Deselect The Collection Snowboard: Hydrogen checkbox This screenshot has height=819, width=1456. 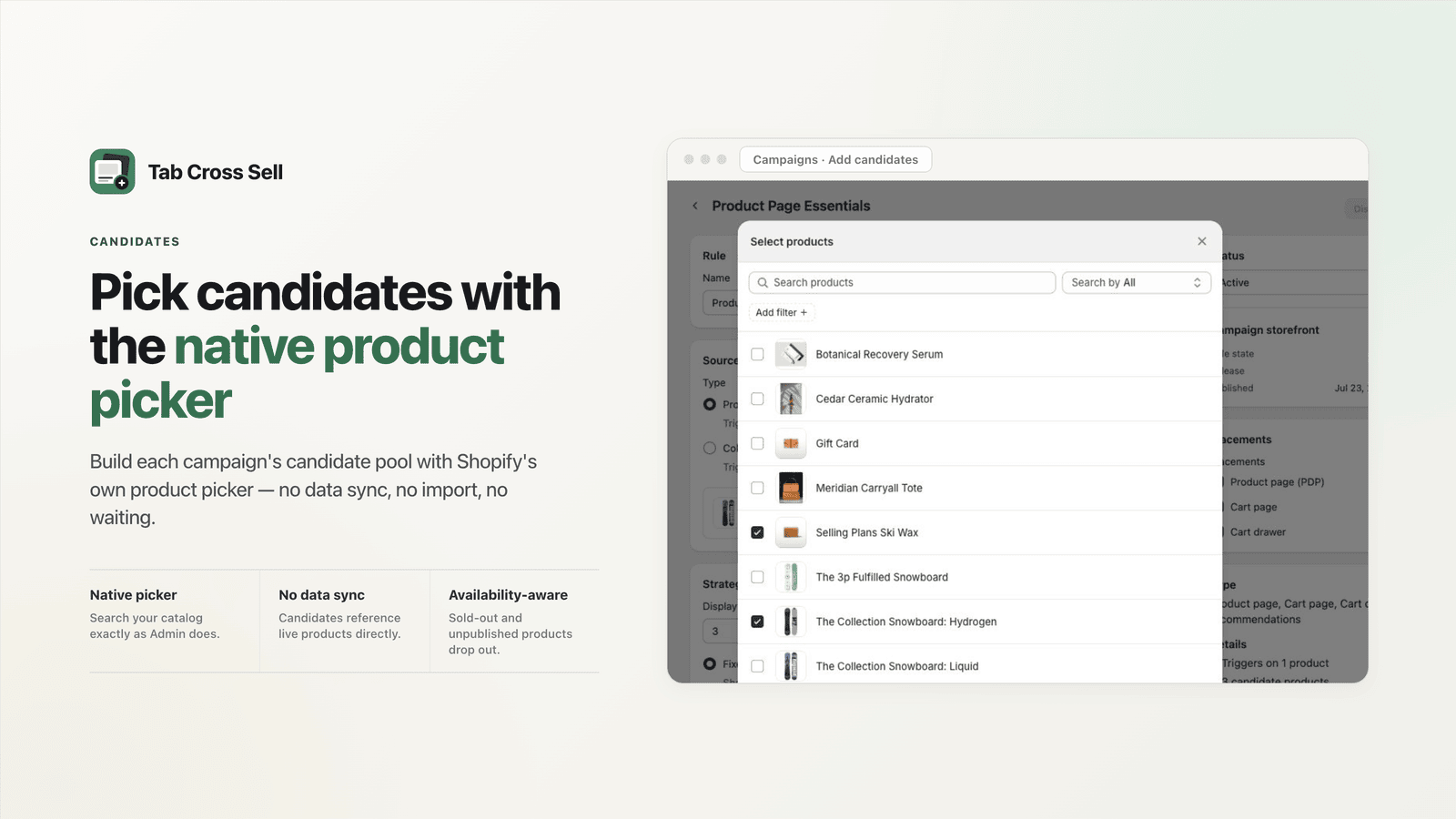click(757, 622)
